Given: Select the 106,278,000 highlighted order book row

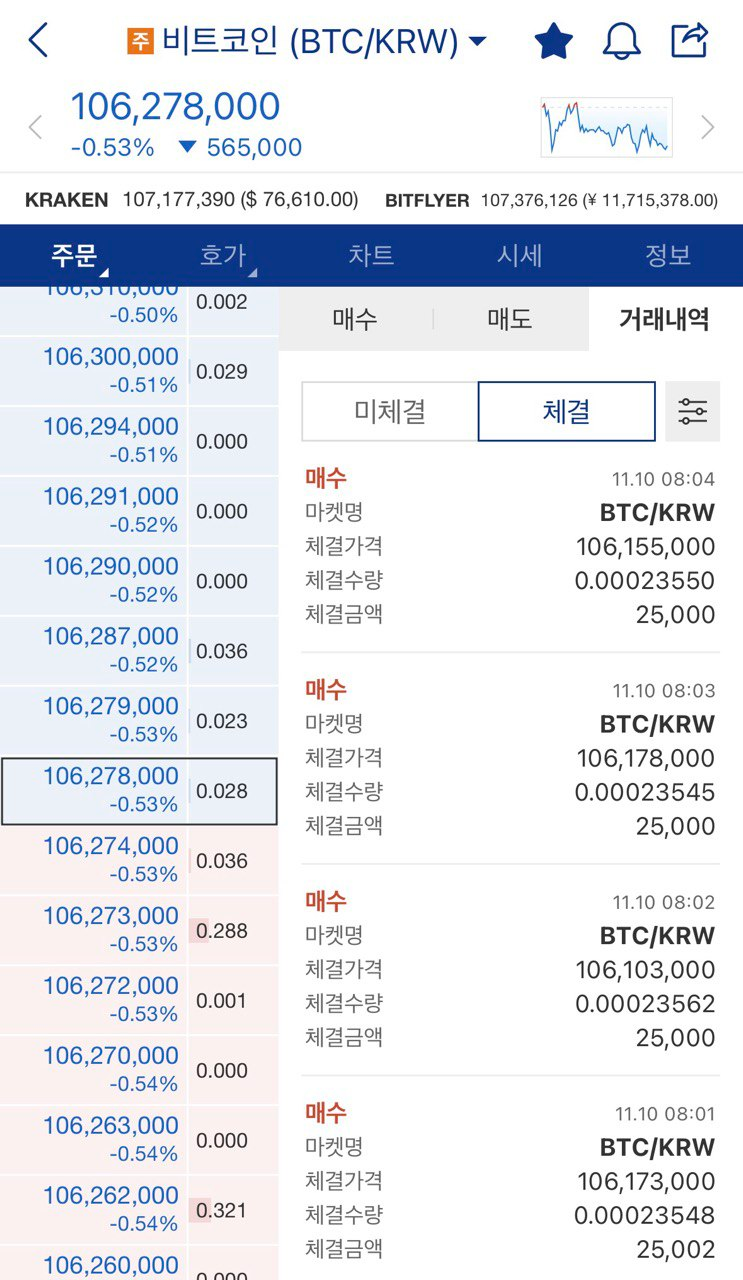Looking at the screenshot, I should click(139, 791).
